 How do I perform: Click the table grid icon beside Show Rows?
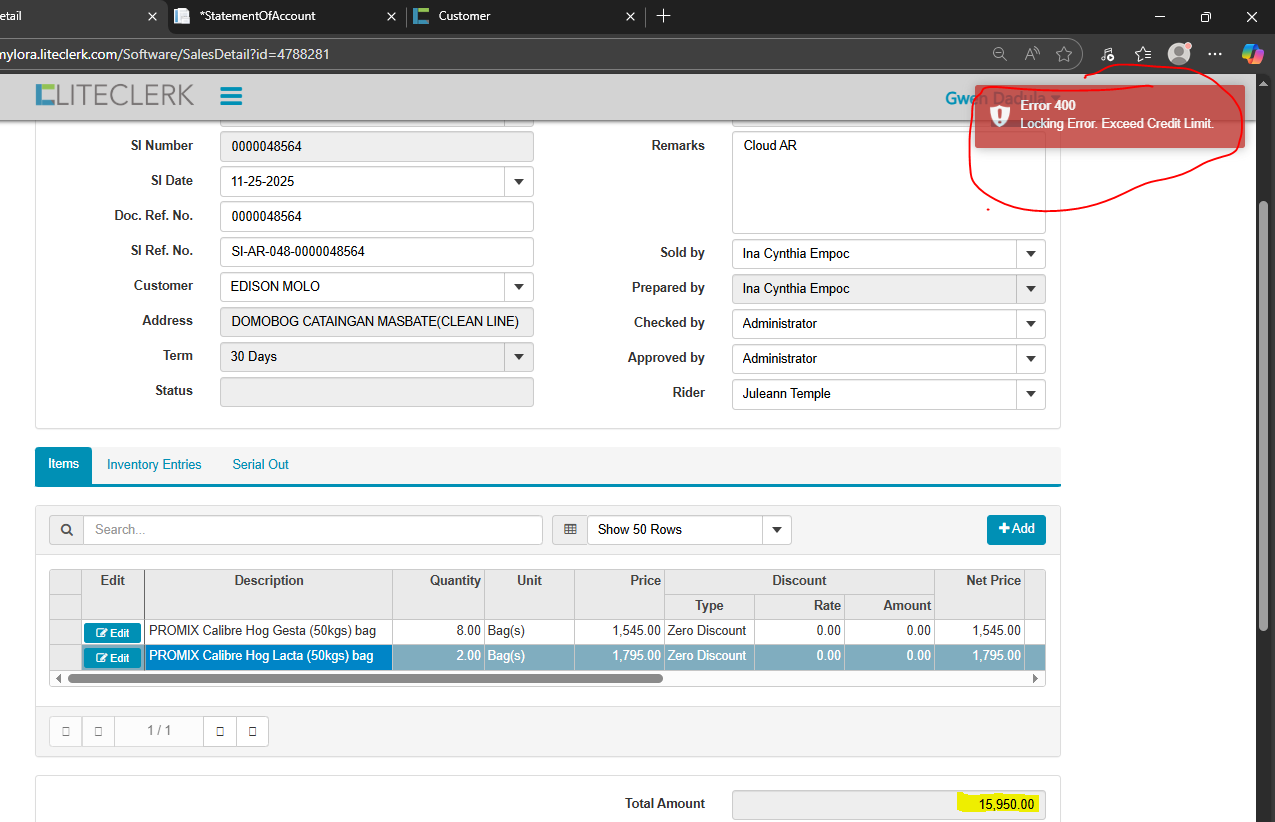click(570, 530)
